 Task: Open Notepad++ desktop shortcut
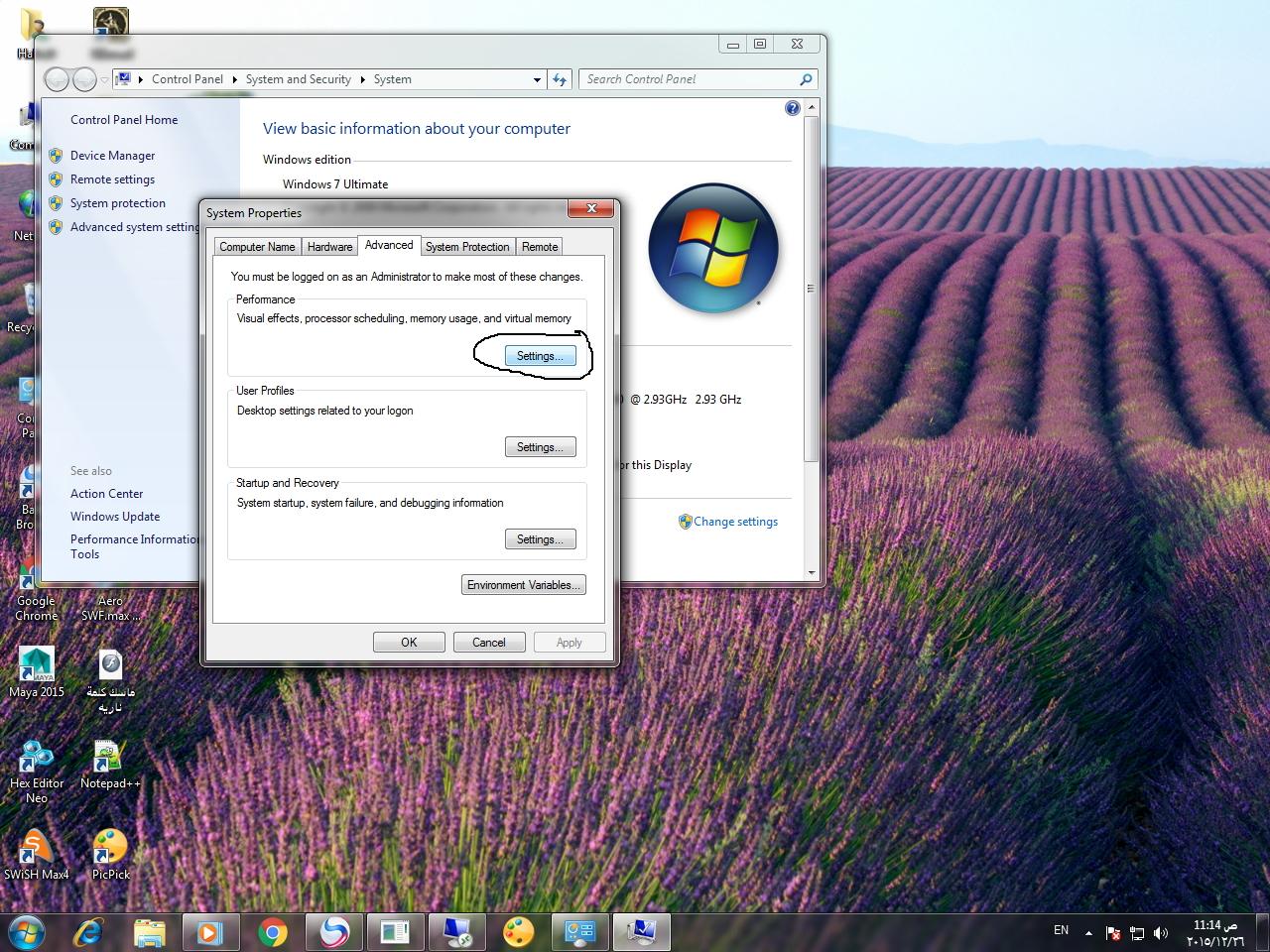click(110, 764)
